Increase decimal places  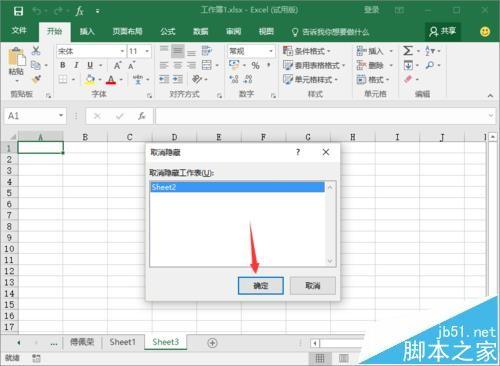pyautogui.click(x=234, y=79)
